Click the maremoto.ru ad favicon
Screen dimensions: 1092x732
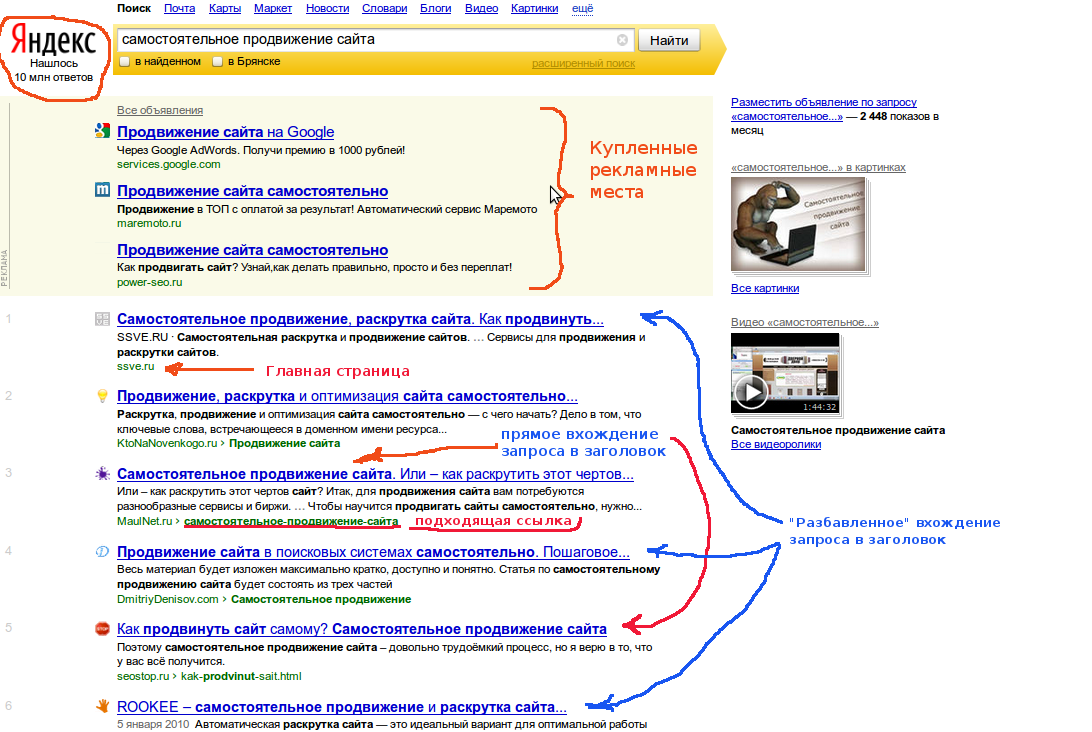(102, 189)
